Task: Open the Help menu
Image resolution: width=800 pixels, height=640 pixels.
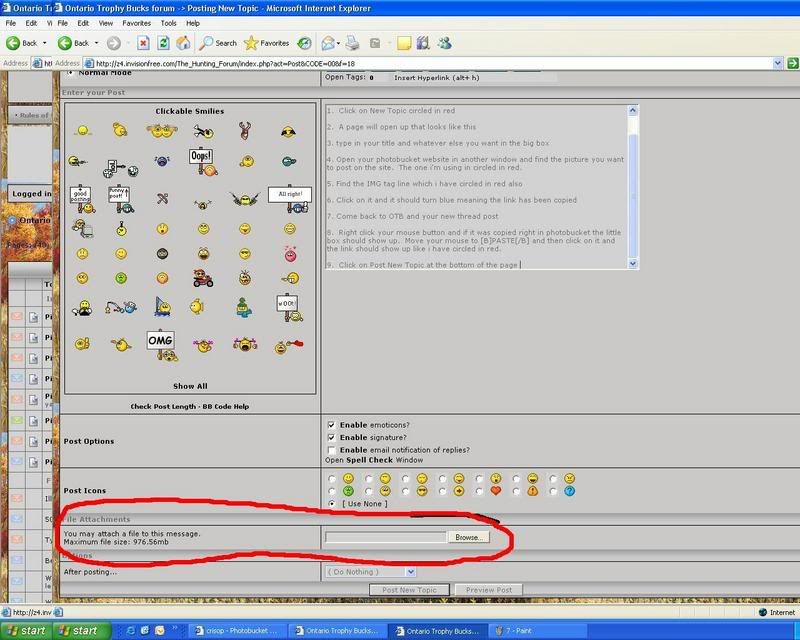Action: [192, 23]
